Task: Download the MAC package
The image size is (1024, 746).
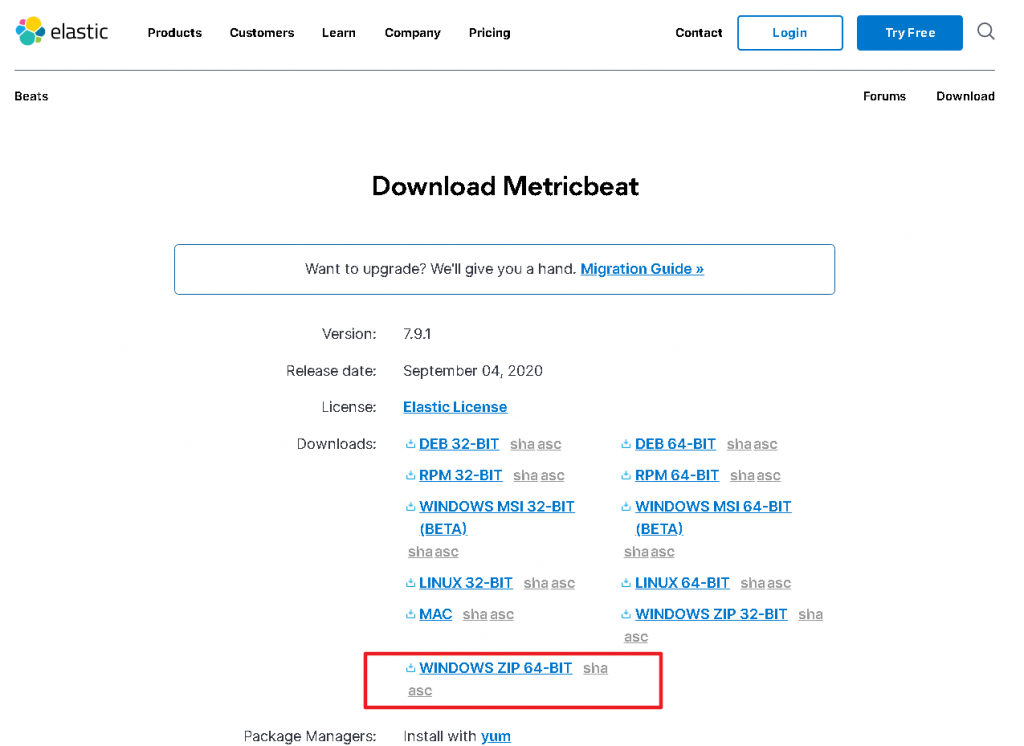Action: [435, 615]
